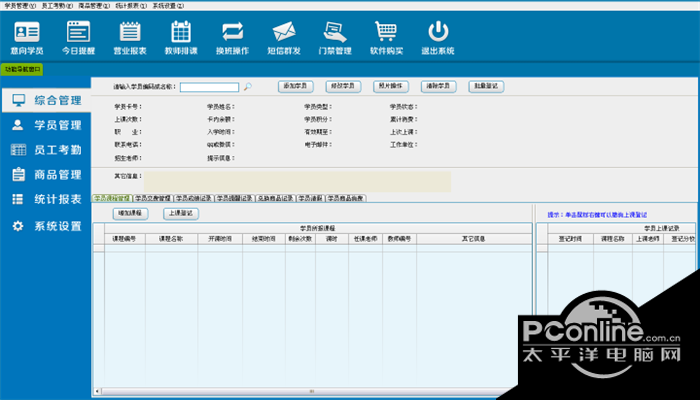Select 员工考勤 in the sidebar
Screen dimensions: 700x400
(46, 150)
